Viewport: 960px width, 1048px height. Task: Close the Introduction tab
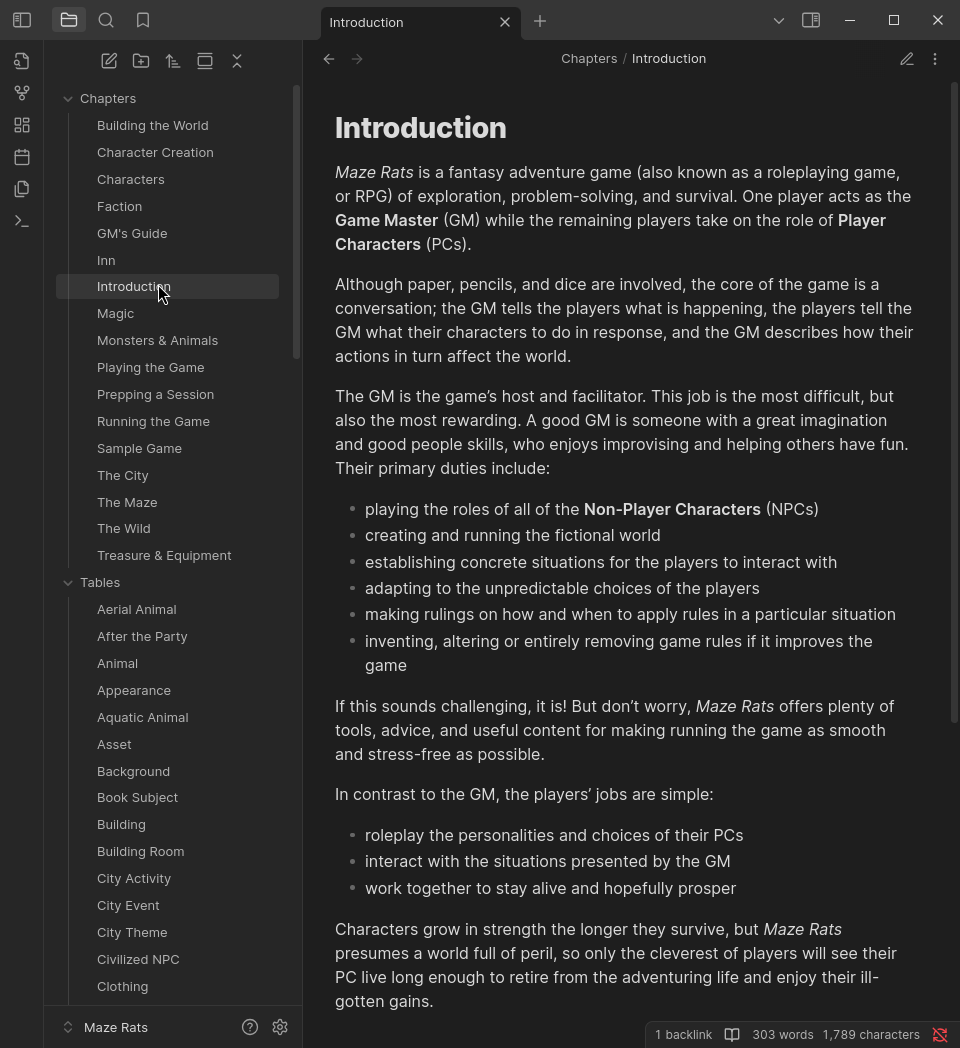pos(505,22)
